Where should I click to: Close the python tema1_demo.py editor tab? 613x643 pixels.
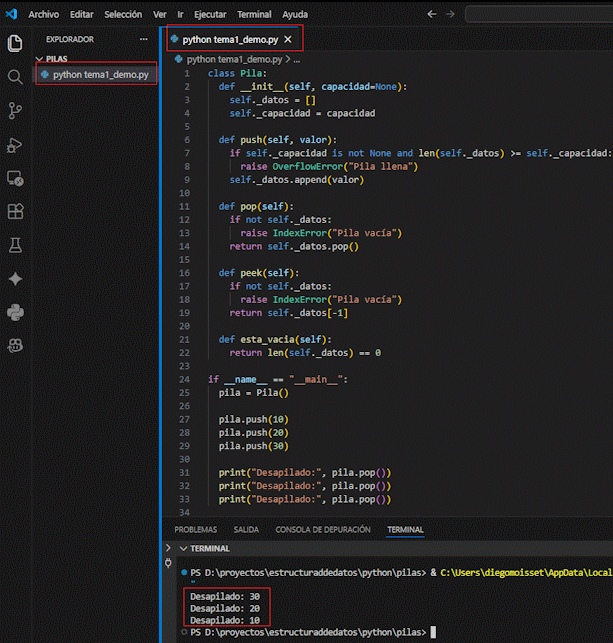pos(289,39)
